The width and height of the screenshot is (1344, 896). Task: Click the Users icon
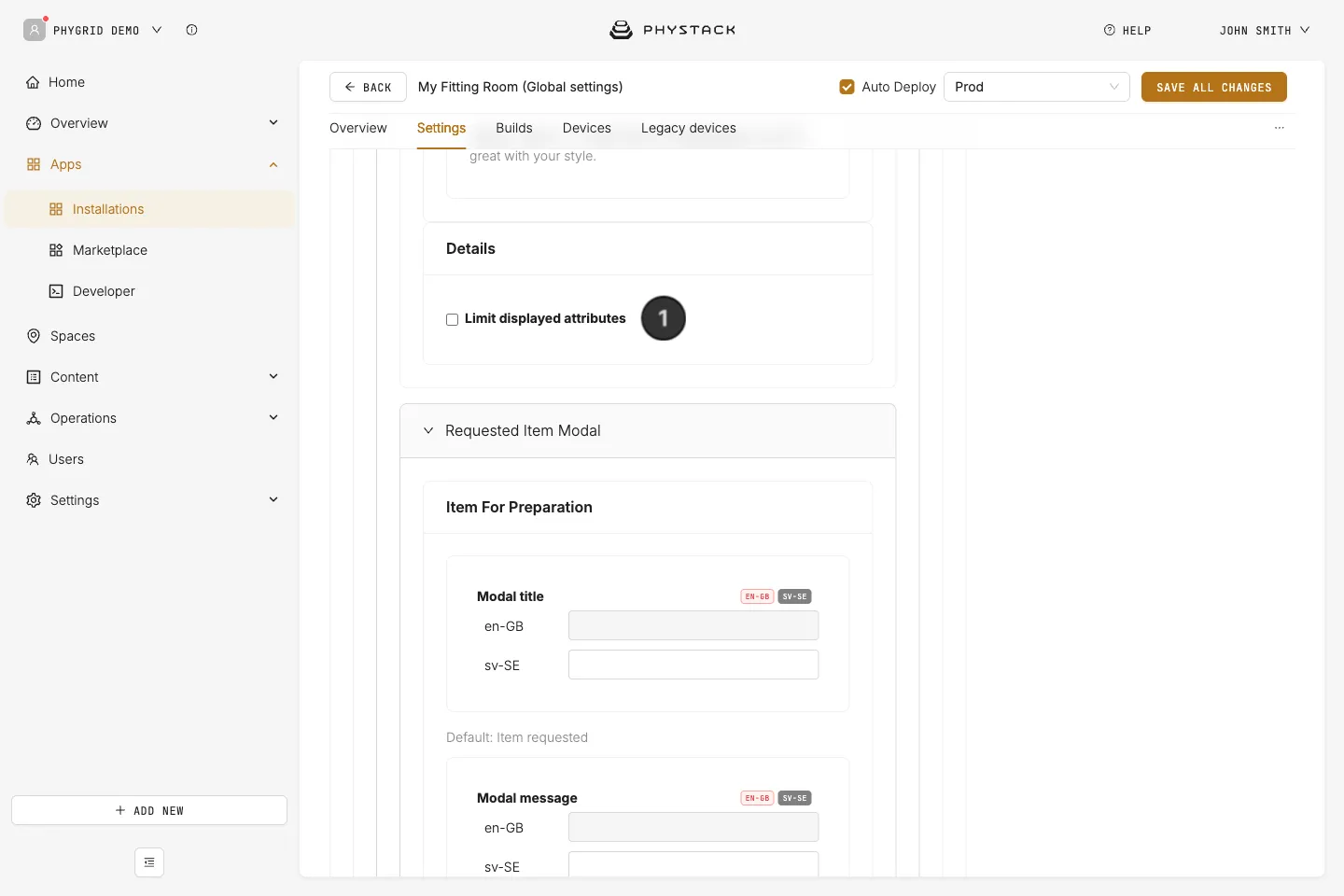tap(33, 459)
